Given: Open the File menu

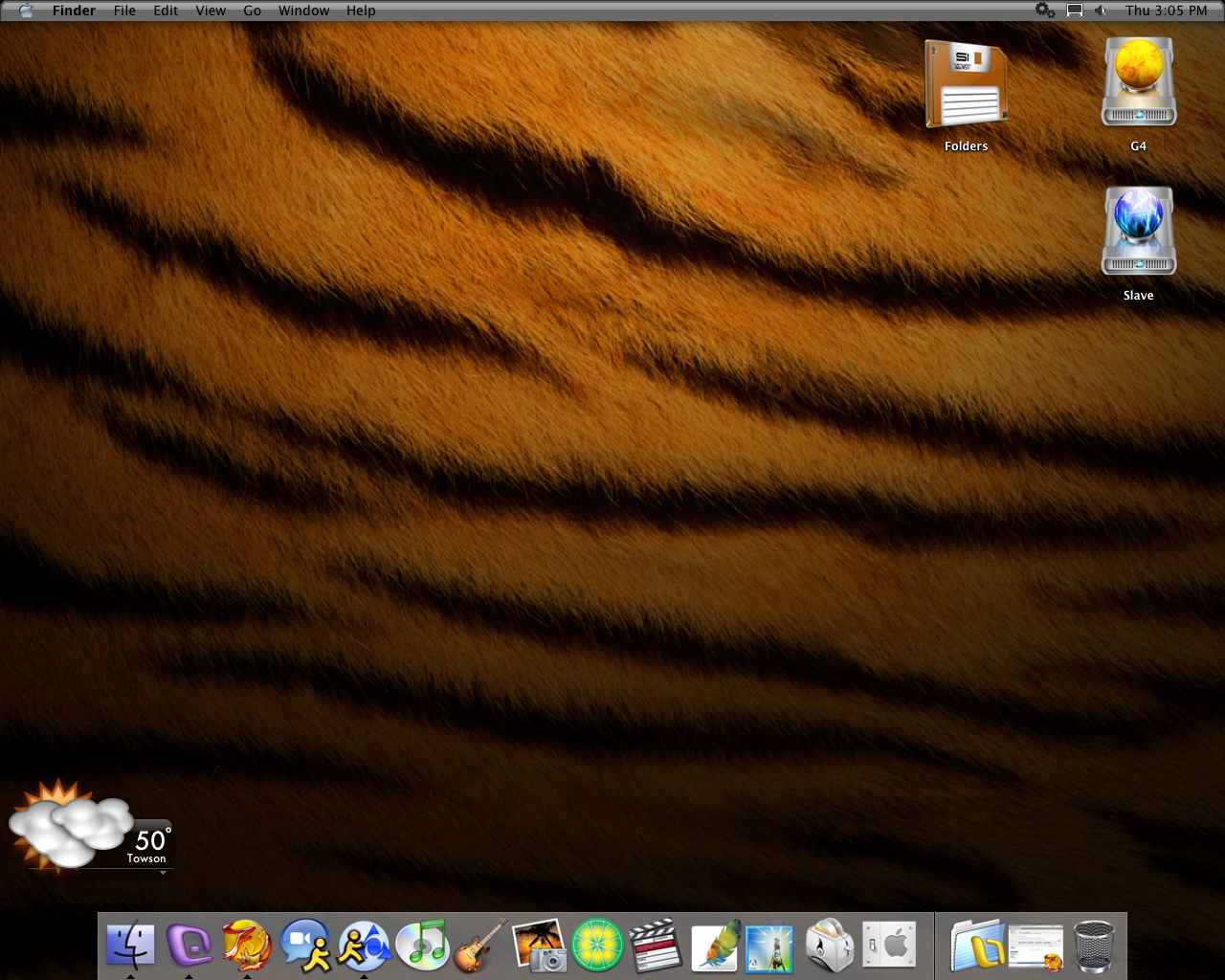Looking at the screenshot, I should (124, 11).
